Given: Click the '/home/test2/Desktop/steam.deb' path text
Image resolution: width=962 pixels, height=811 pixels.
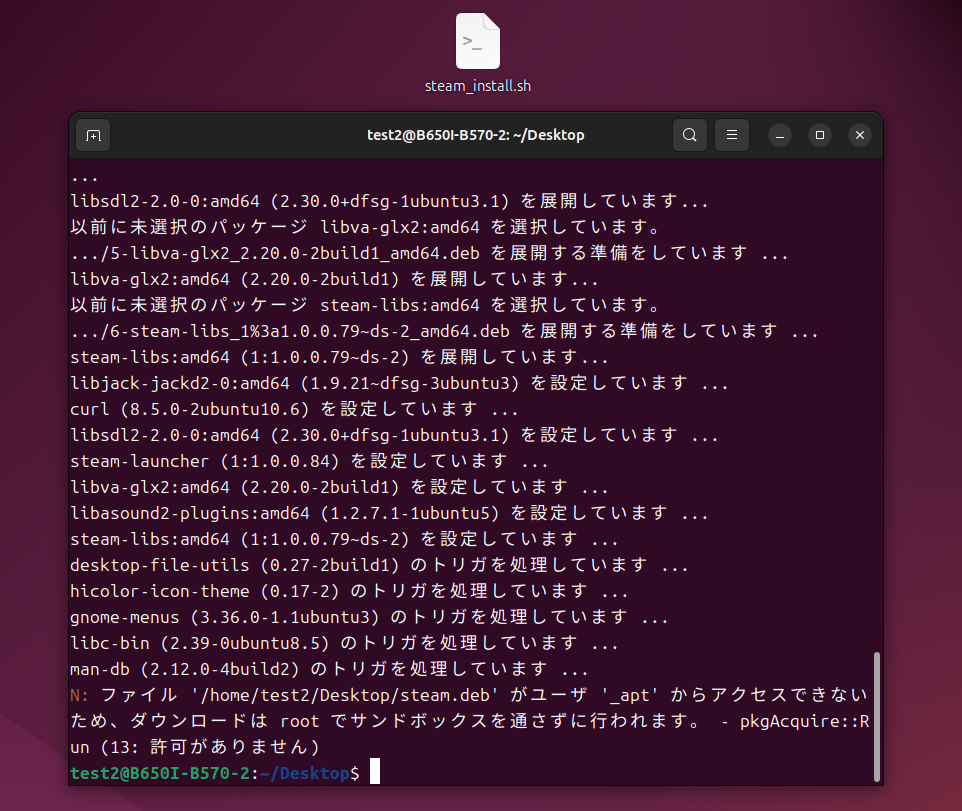Looking at the screenshot, I should pyautogui.click(x=344, y=695).
